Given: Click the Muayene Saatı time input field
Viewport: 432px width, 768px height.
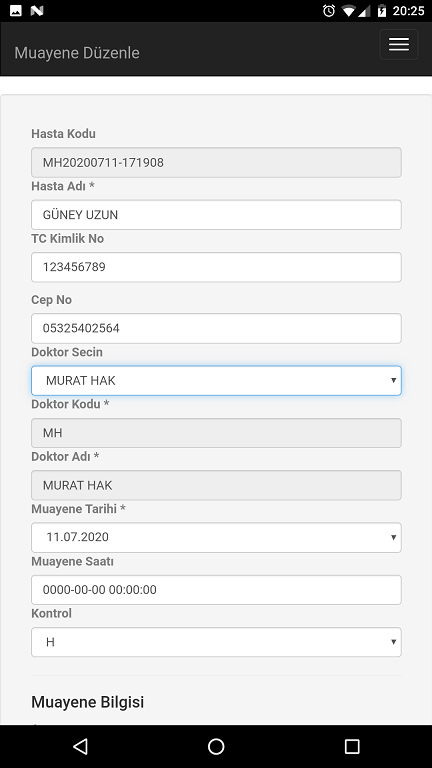Looking at the screenshot, I should tap(216, 590).
